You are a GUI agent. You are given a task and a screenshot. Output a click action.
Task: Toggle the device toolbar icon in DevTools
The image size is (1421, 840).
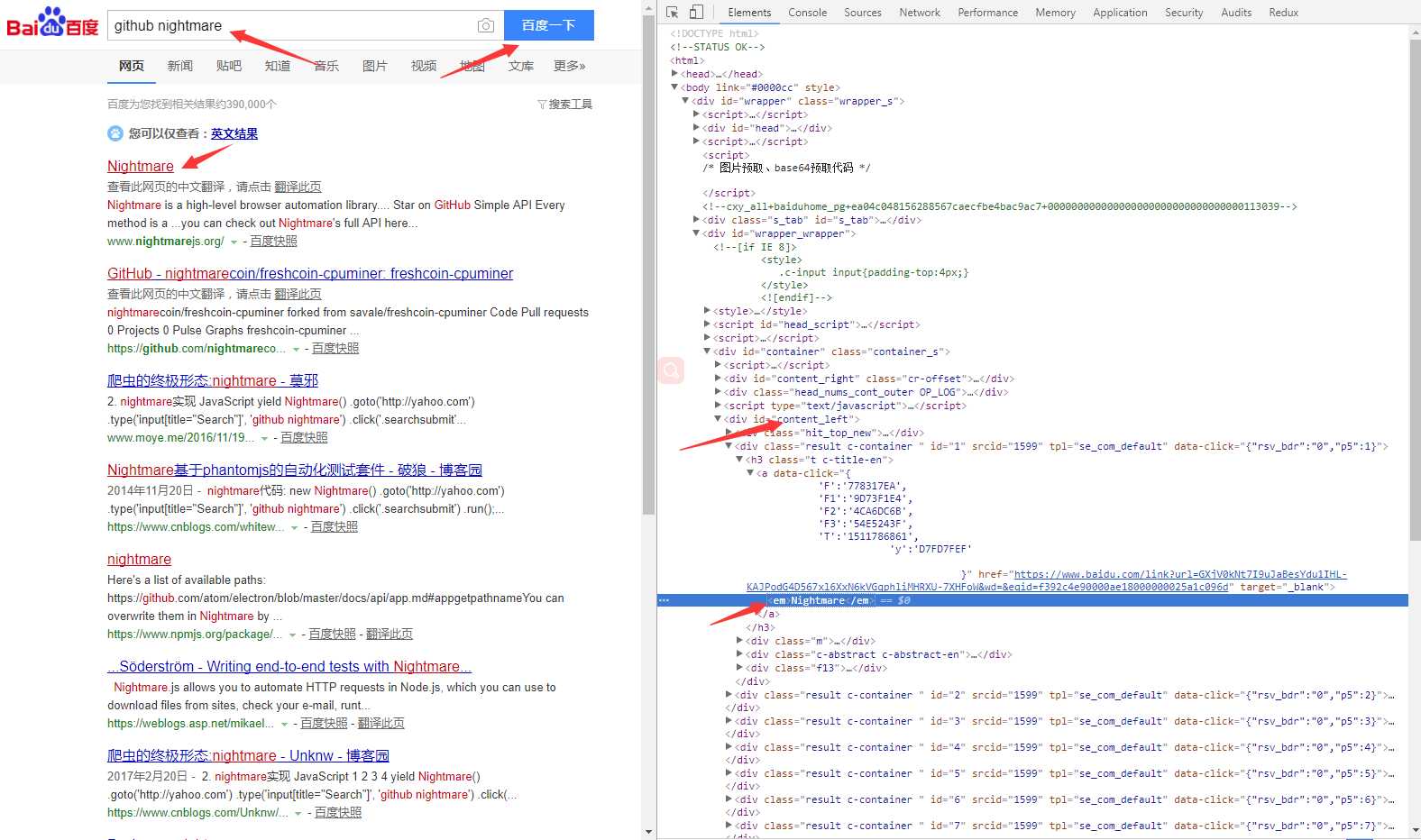696,12
